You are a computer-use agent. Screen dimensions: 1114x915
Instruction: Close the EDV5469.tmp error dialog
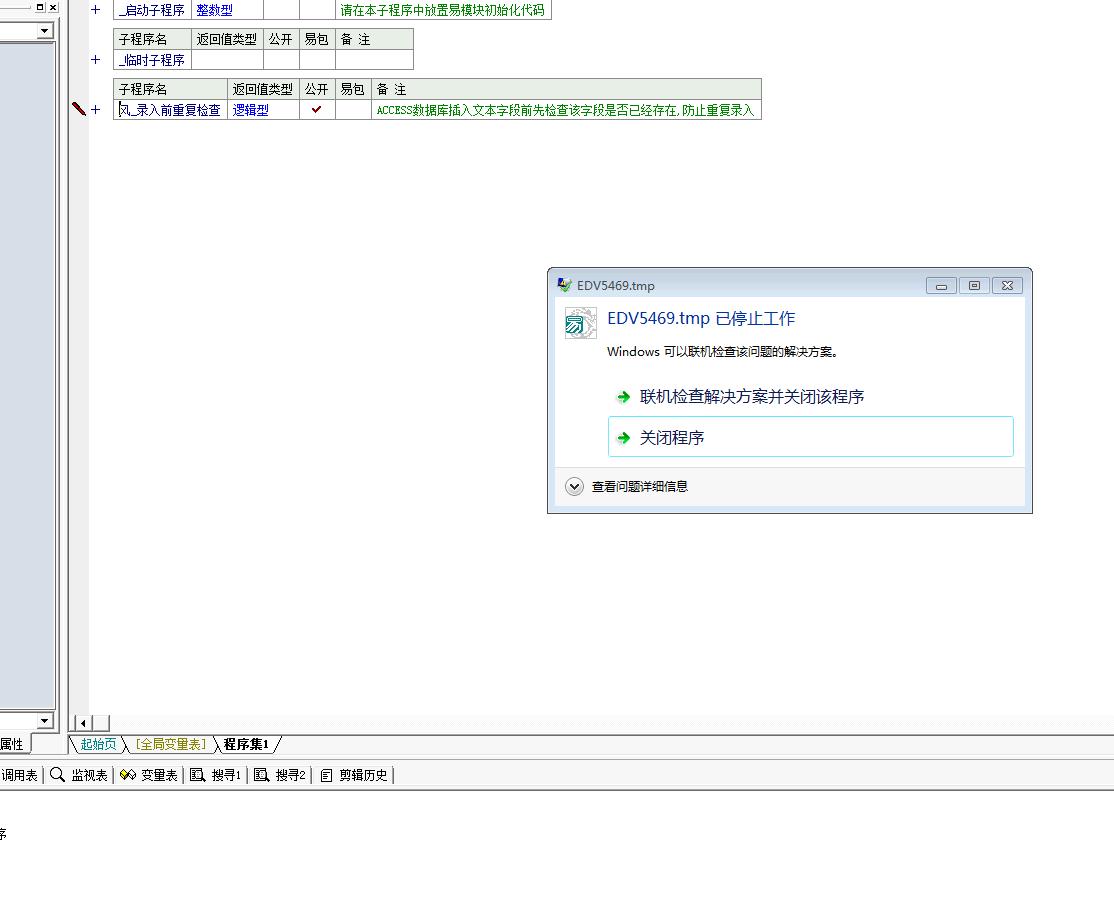pos(1007,286)
